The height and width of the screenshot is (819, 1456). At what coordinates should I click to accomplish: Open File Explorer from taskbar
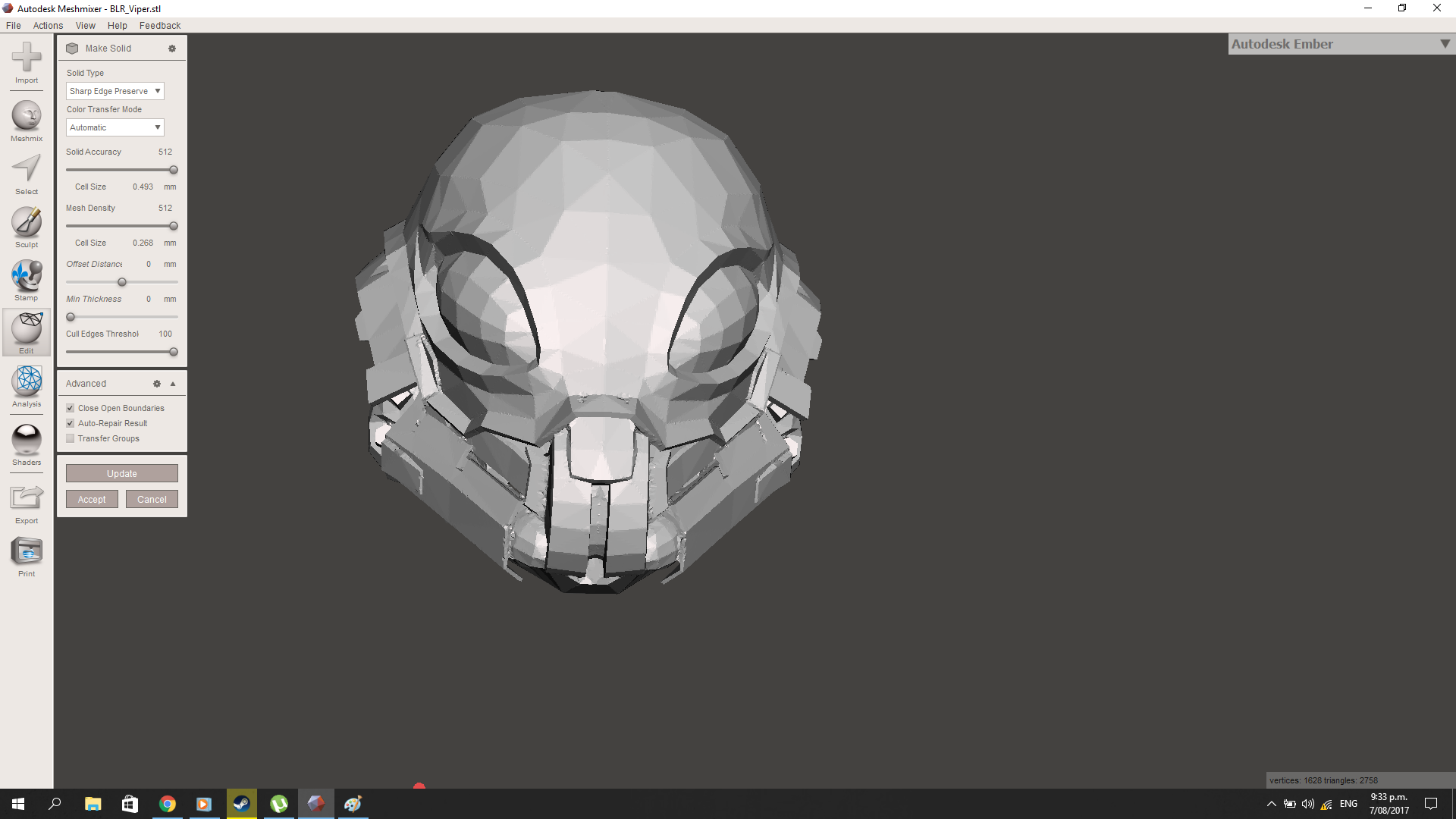click(93, 804)
